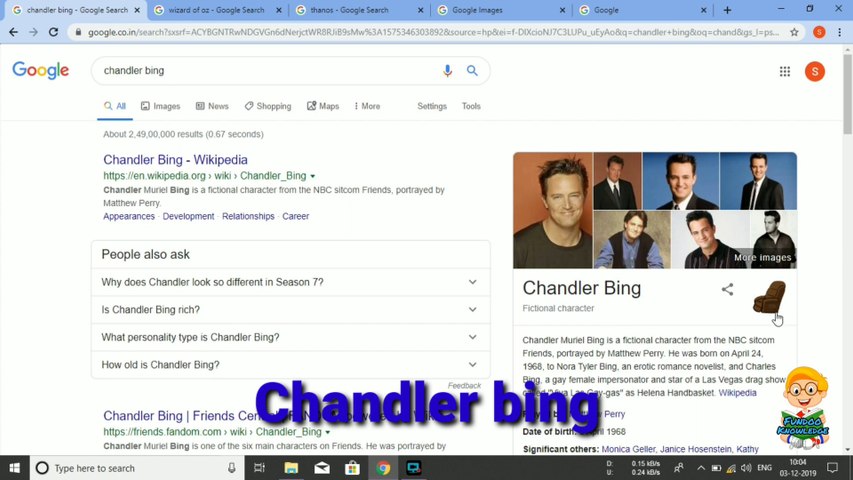Viewport: 853px width, 480px height.
Task: Open the Wikipedia result URL dropdown arrow
Action: [x=312, y=176]
